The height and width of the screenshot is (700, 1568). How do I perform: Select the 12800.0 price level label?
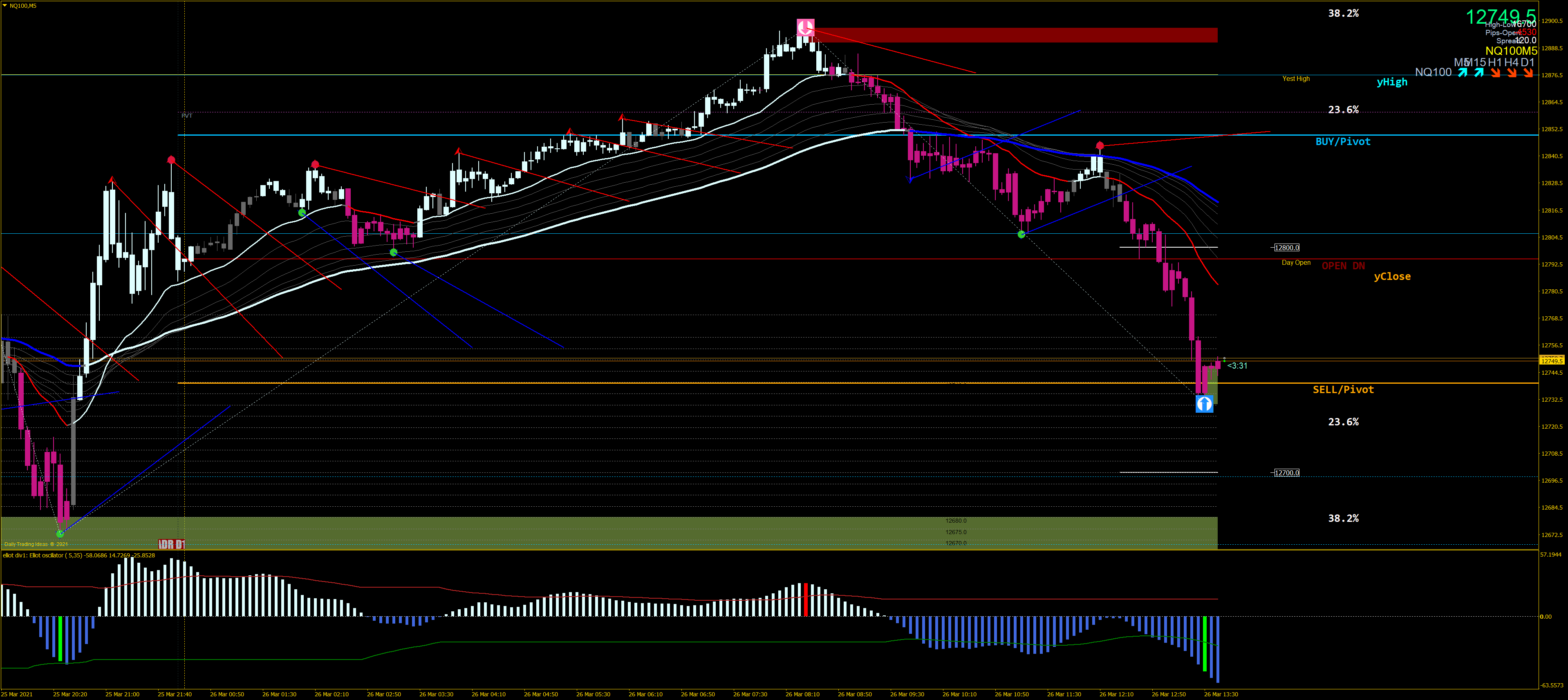pyautogui.click(x=1287, y=248)
